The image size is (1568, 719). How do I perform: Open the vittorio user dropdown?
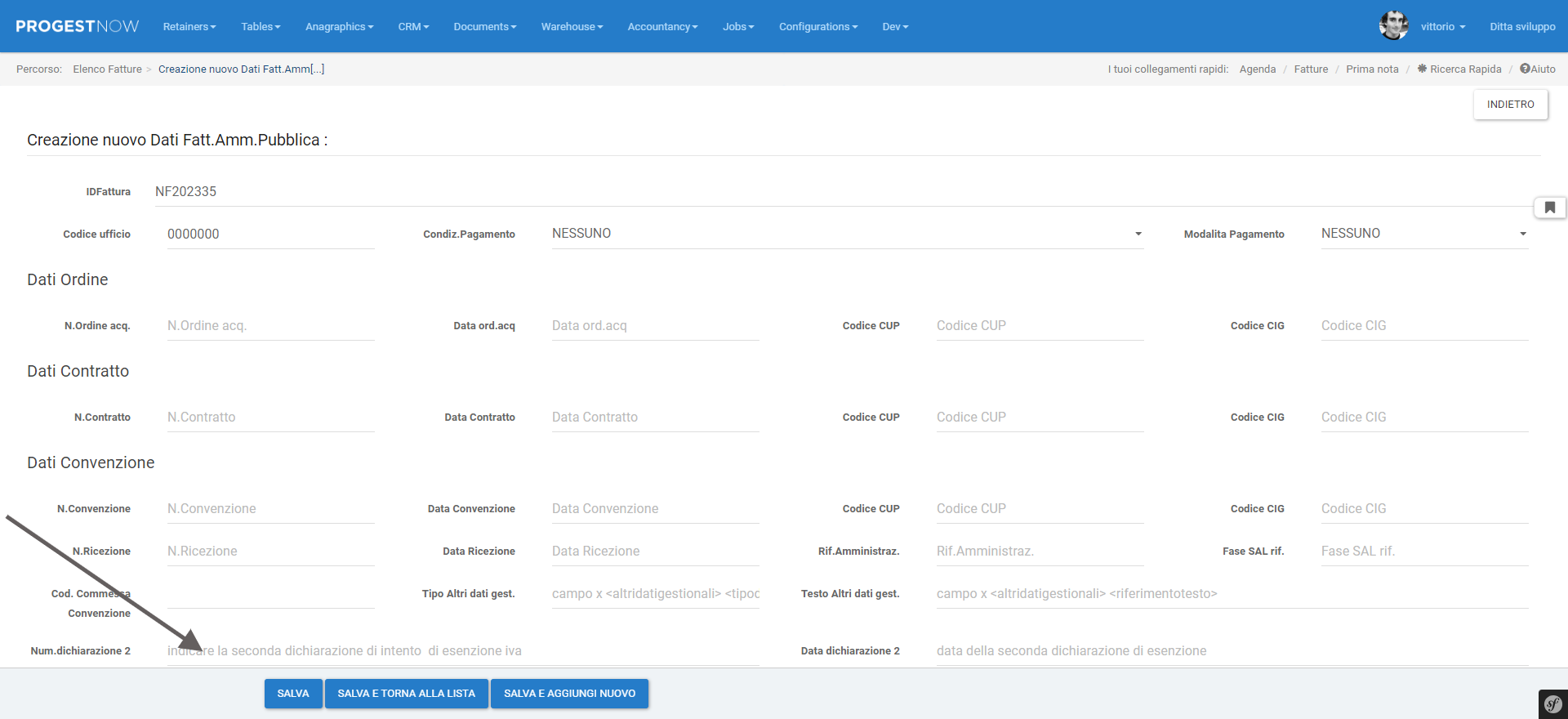(x=1442, y=26)
